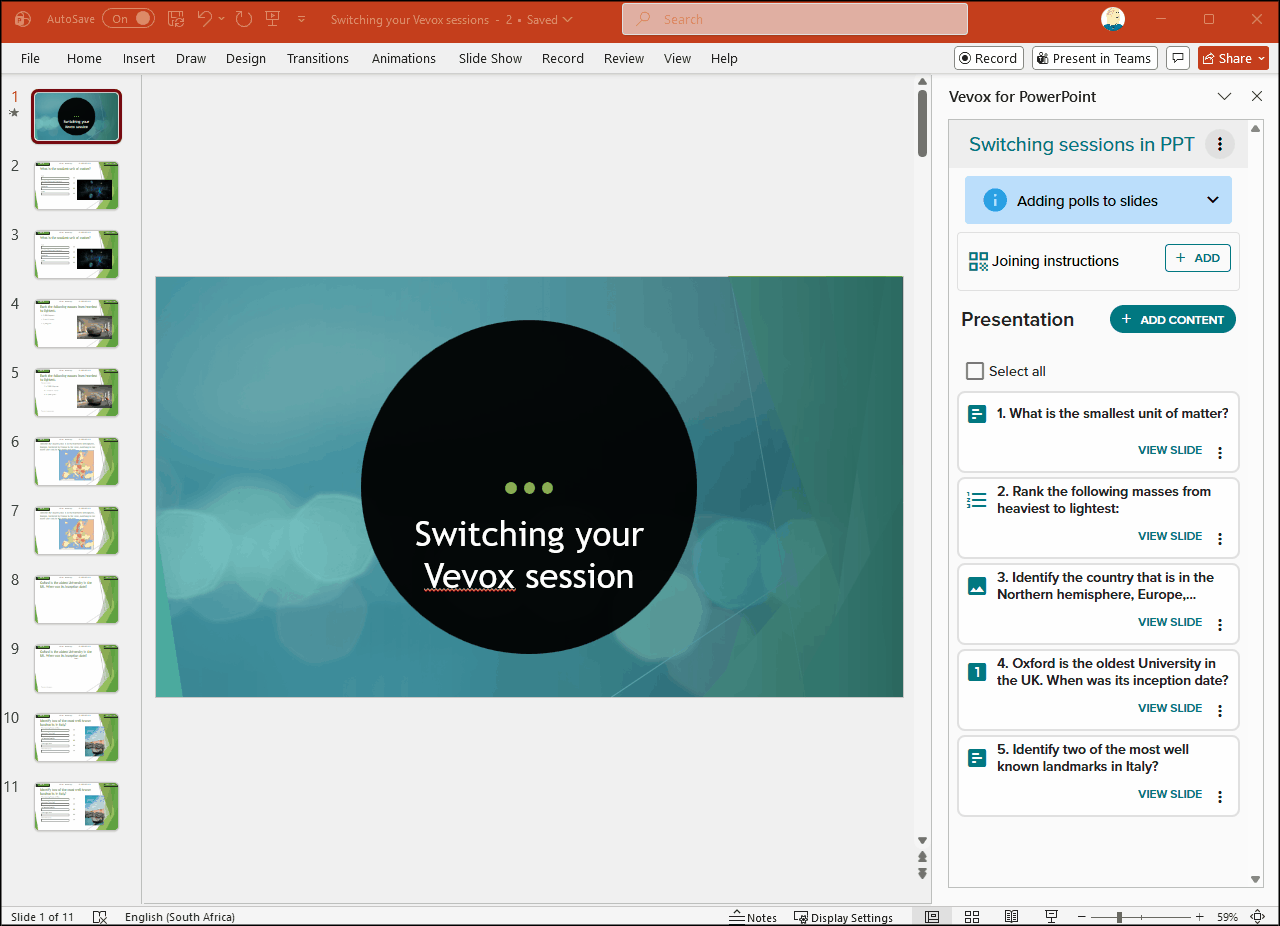This screenshot has width=1280, height=926.
Task: Expand Adding polls to slides info panel
Action: click(x=1213, y=200)
